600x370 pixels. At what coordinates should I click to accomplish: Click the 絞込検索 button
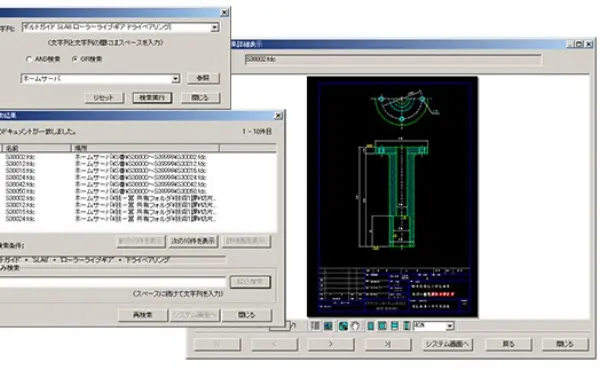tap(250, 282)
